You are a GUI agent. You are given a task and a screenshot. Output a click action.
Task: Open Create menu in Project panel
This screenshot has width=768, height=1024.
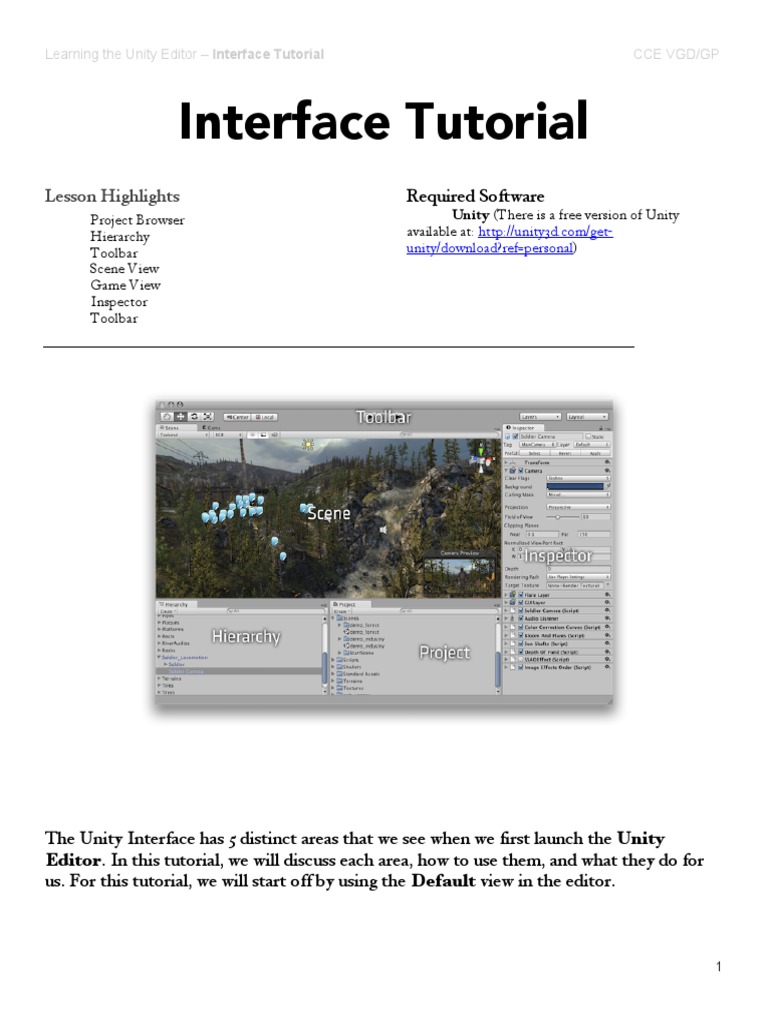(x=341, y=611)
